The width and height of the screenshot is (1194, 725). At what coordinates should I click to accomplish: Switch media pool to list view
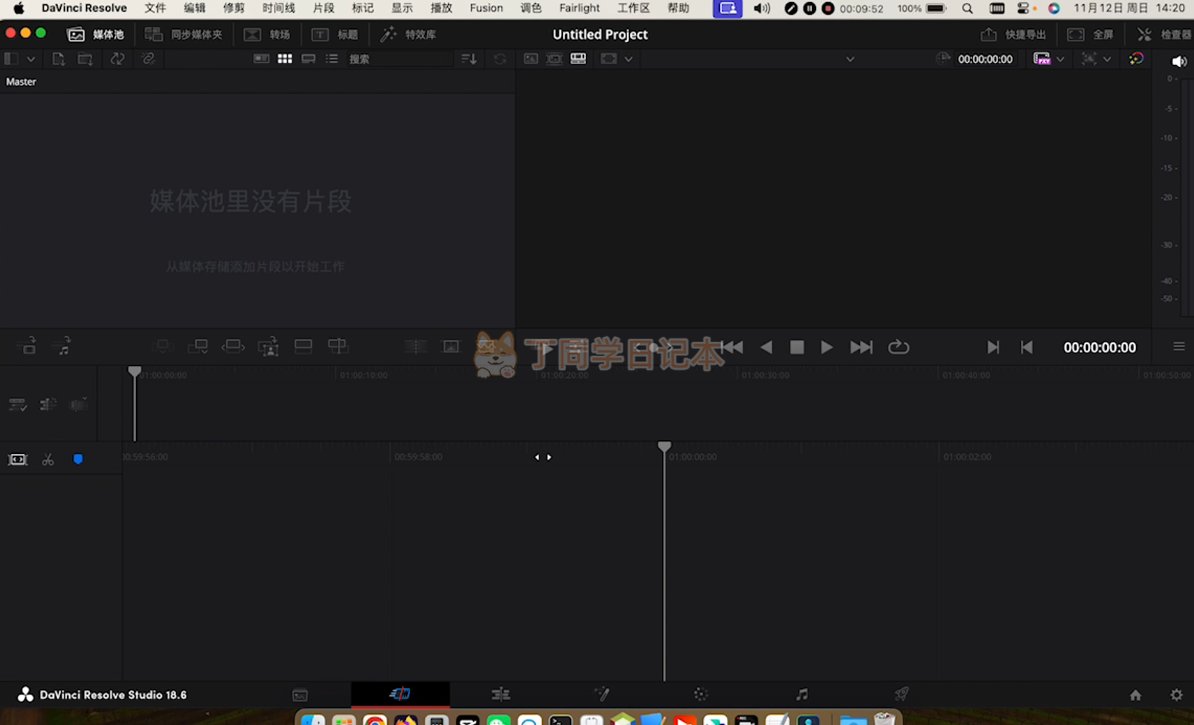point(332,59)
